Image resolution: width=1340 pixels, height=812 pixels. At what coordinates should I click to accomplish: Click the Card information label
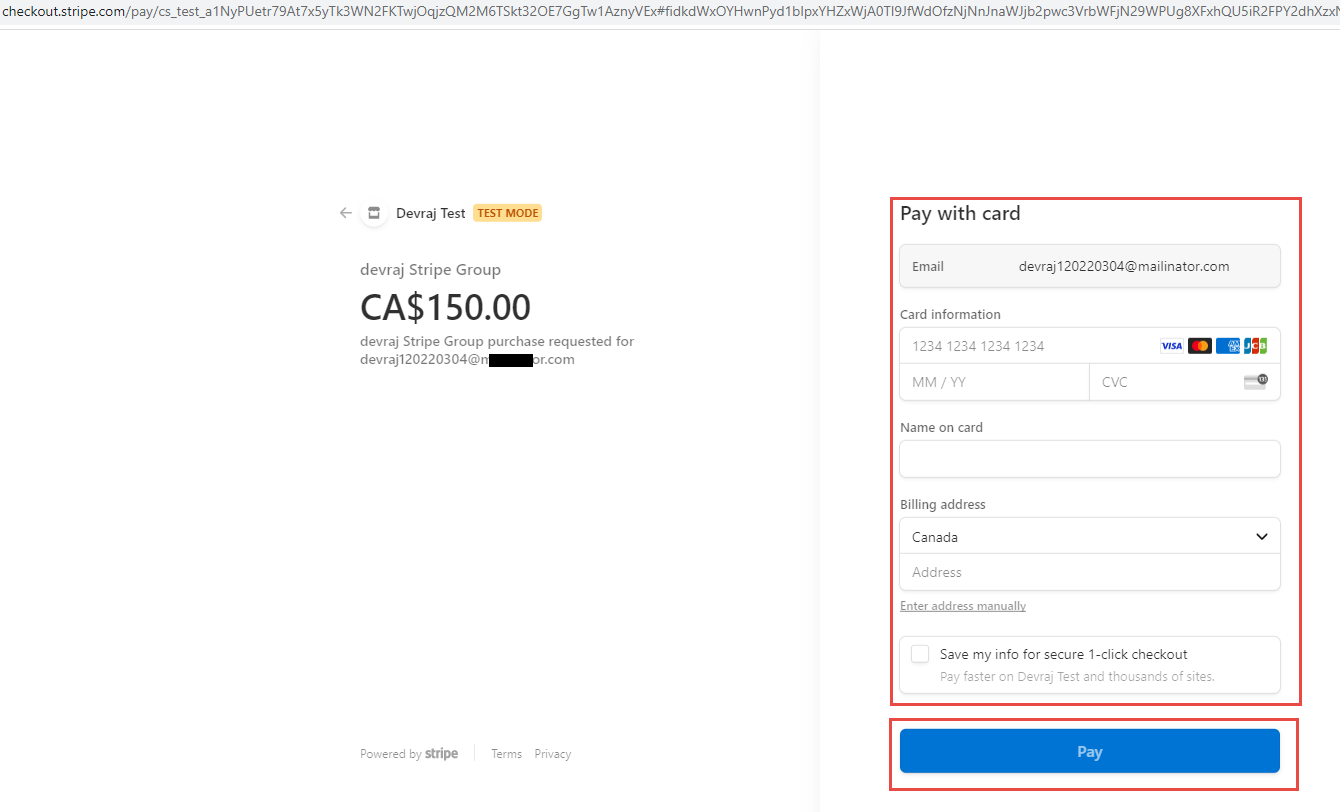coord(950,314)
